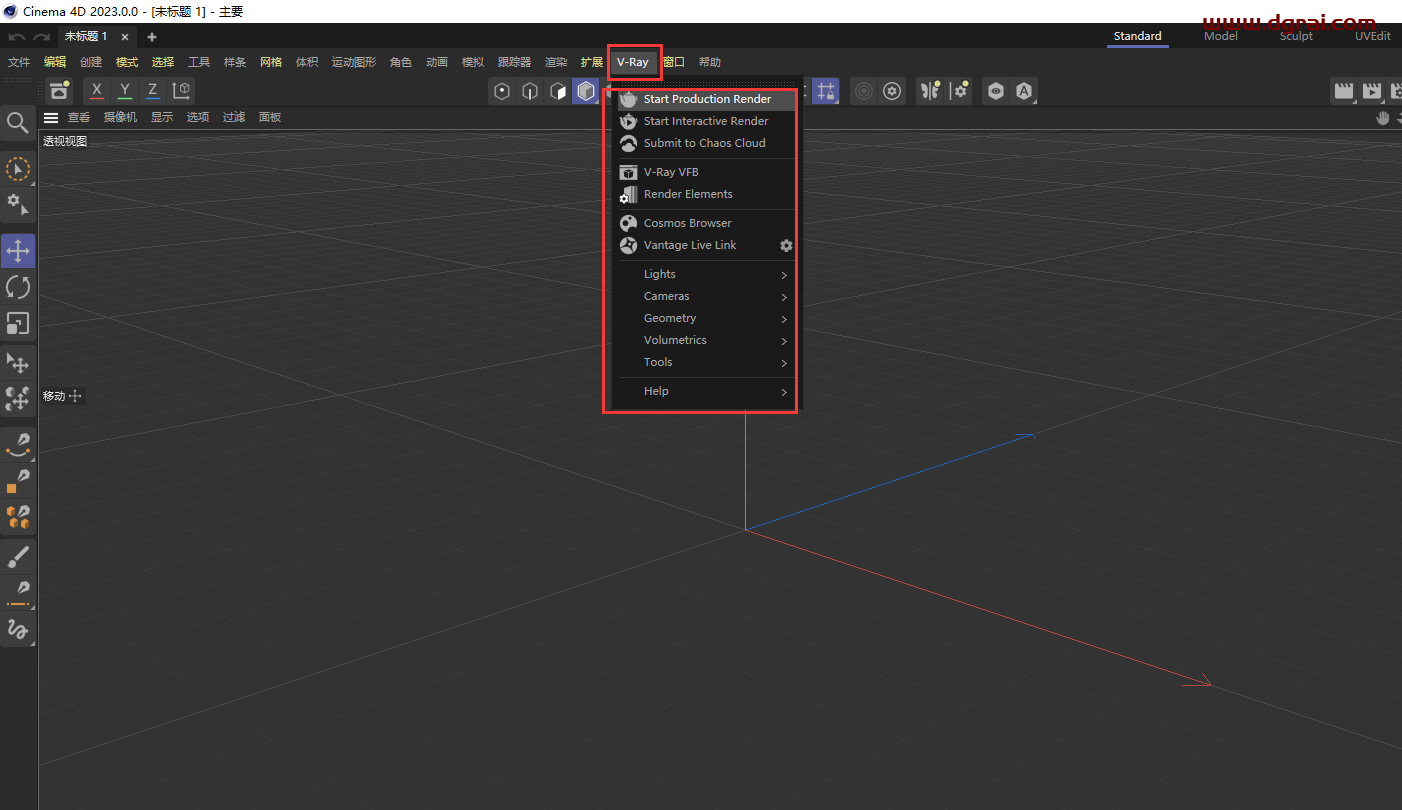
Task: Start Interactive Render
Action: pos(707,121)
